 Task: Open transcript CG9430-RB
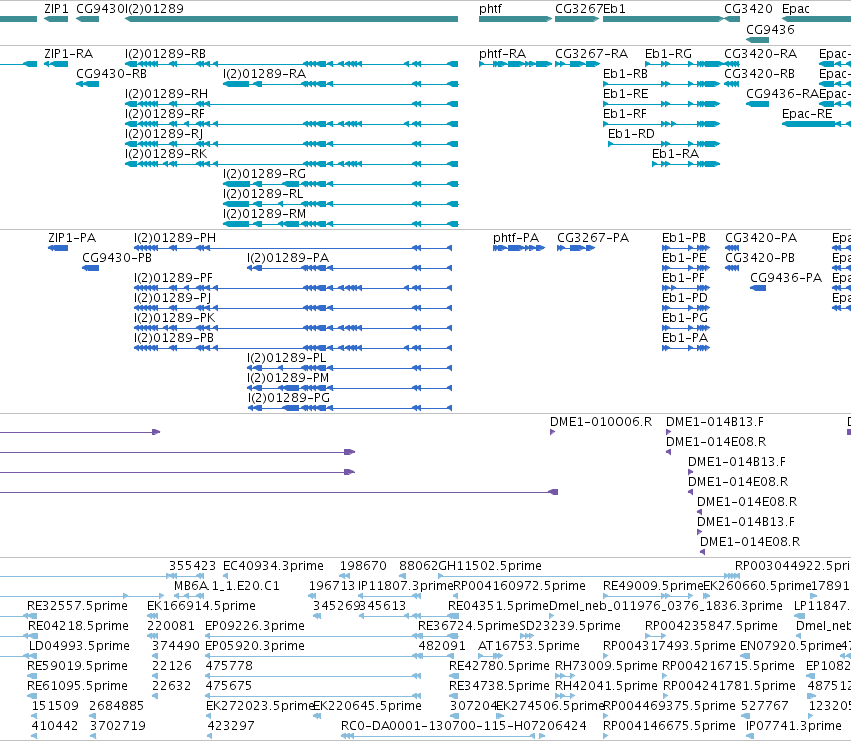(111, 74)
